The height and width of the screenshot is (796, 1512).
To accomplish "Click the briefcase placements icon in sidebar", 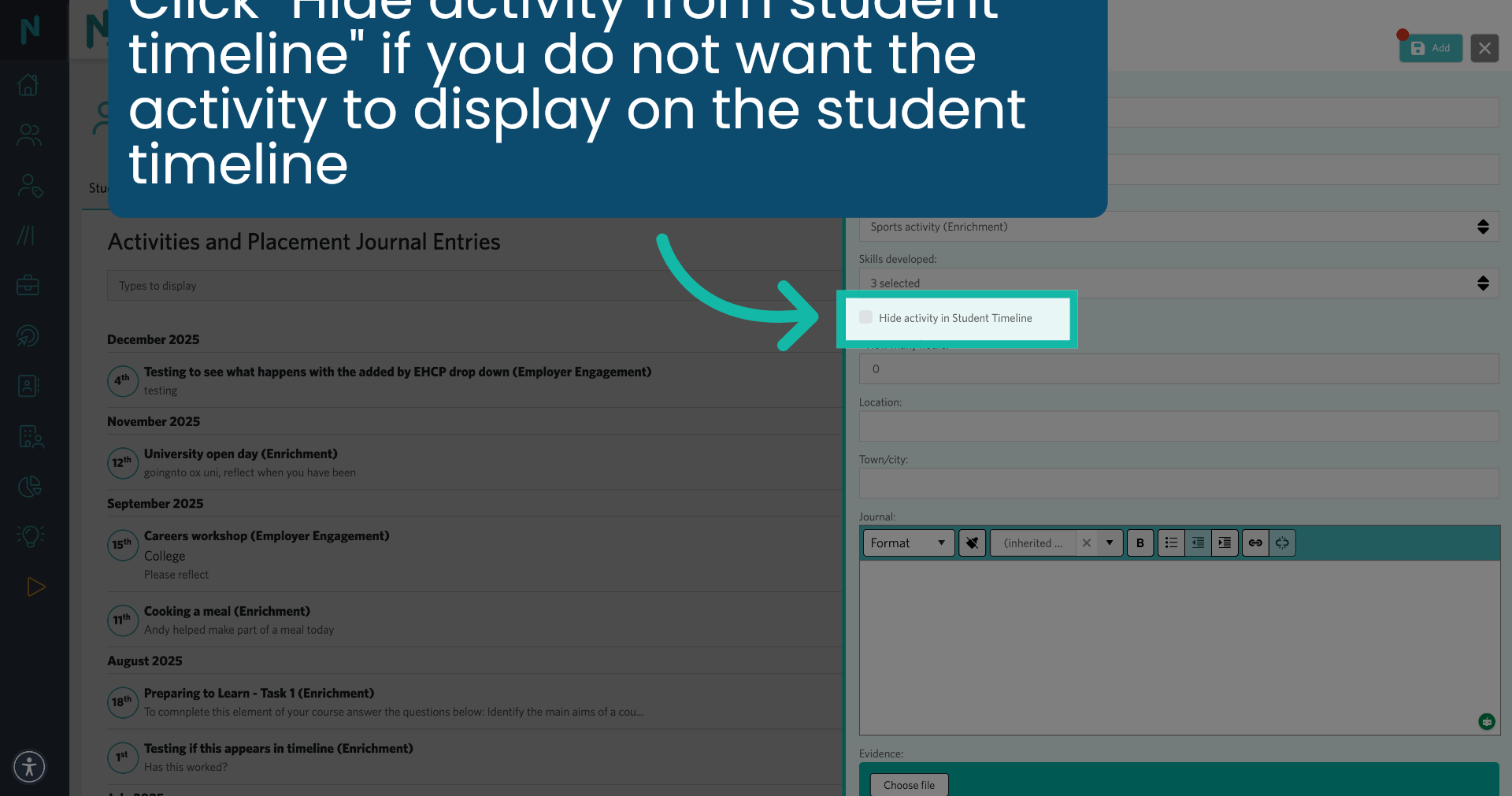I will click(29, 285).
